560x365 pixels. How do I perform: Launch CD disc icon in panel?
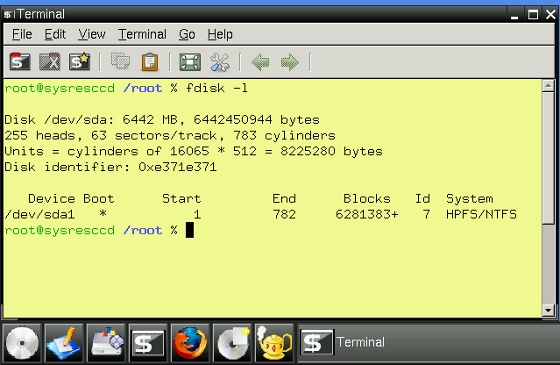pos(22,343)
